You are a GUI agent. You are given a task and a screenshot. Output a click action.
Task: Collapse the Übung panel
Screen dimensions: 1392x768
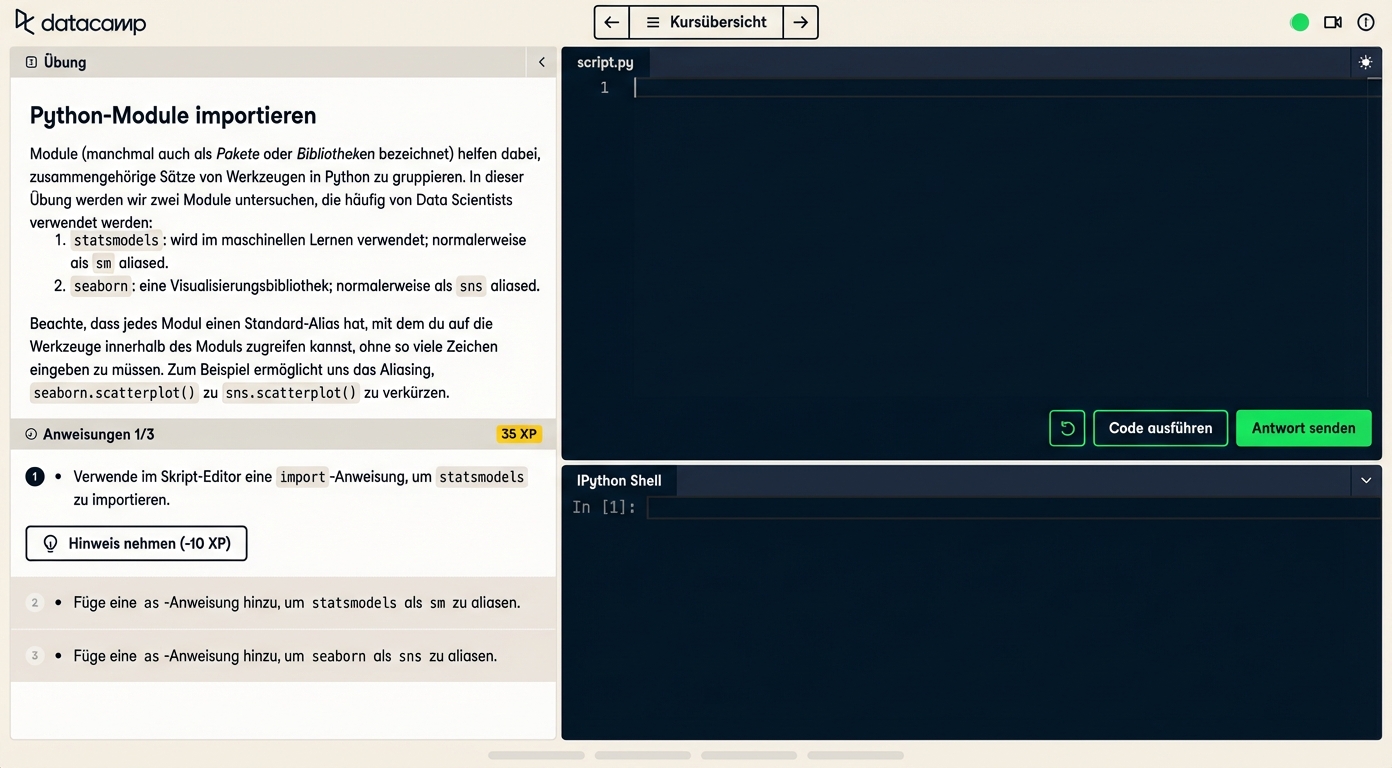tap(542, 62)
